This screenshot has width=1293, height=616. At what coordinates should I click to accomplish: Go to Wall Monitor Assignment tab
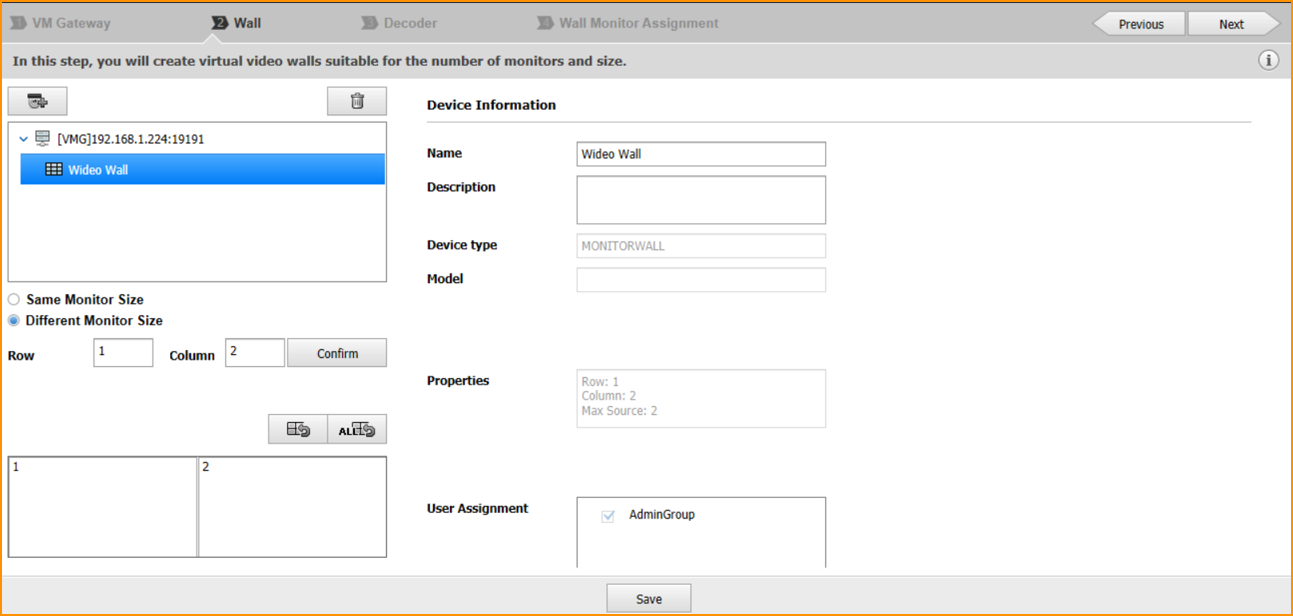(628, 23)
